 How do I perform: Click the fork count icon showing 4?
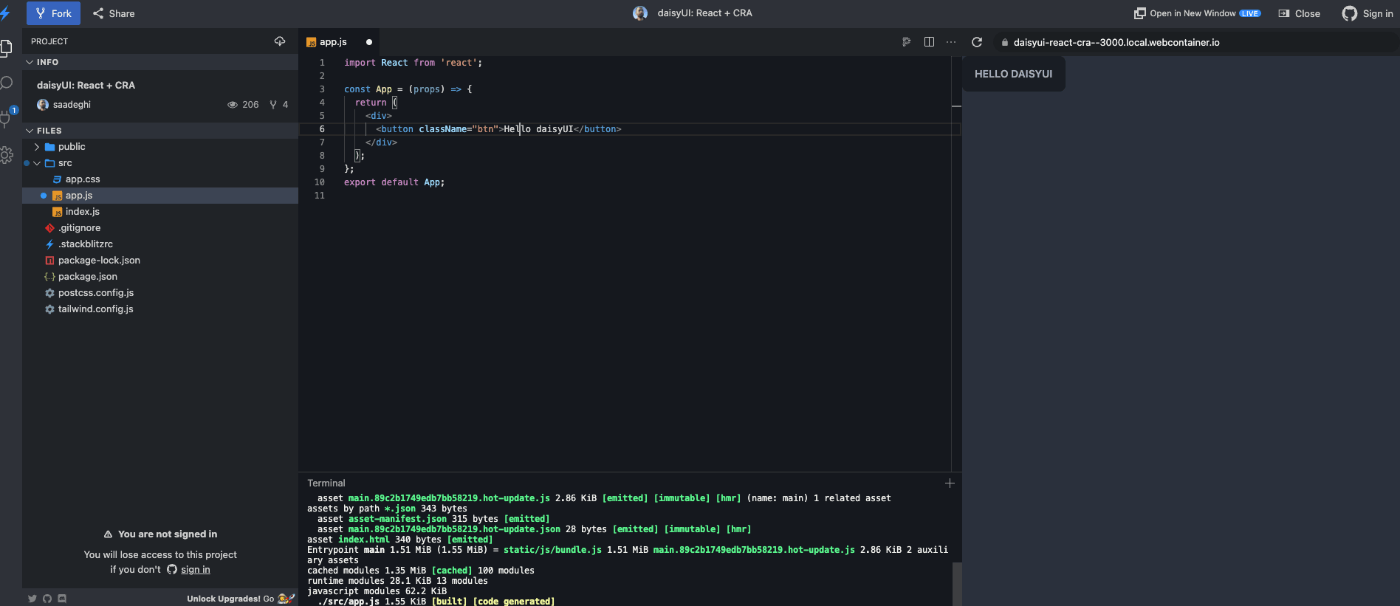(273, 104)
